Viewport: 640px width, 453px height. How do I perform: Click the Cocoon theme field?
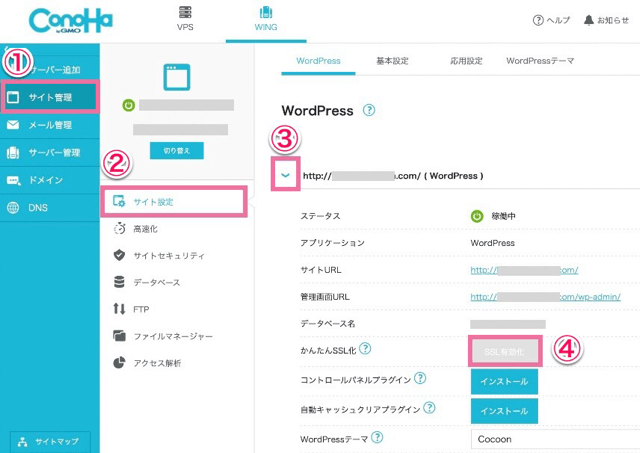[555, 440]
